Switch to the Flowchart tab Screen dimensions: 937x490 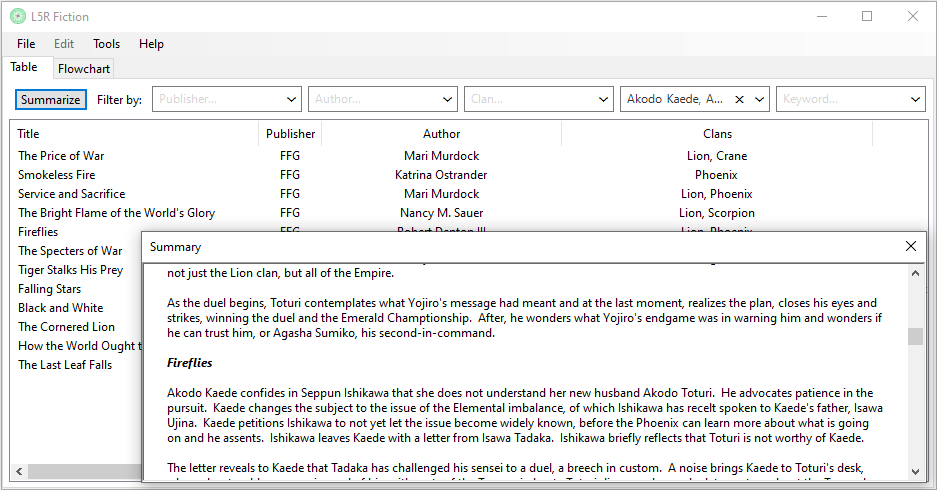[x=84, y=69]
